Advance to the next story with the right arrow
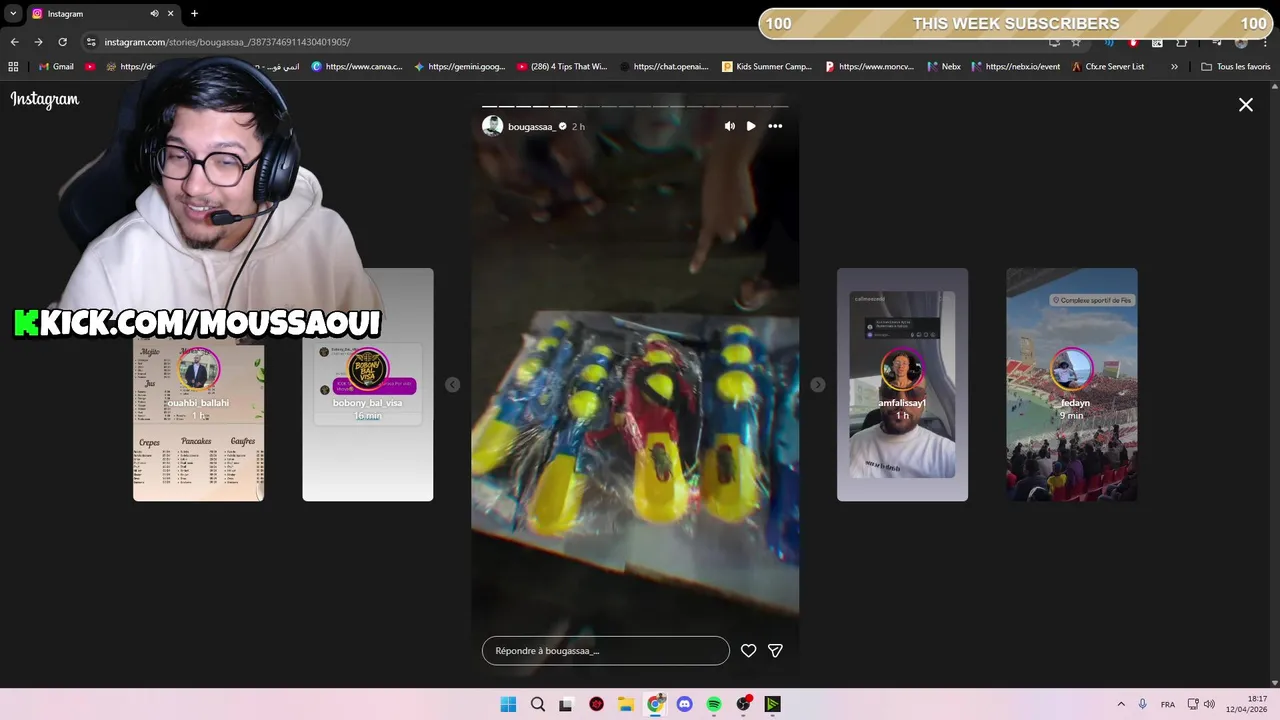The image size is (1280, 720). (x=818, y=385)
